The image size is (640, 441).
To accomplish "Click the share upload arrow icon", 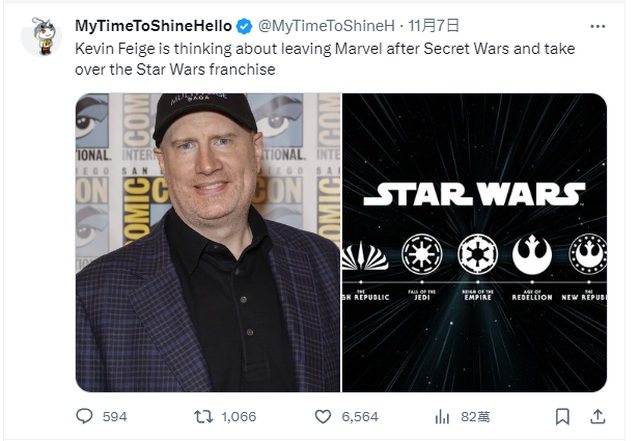I will [598, 416].
